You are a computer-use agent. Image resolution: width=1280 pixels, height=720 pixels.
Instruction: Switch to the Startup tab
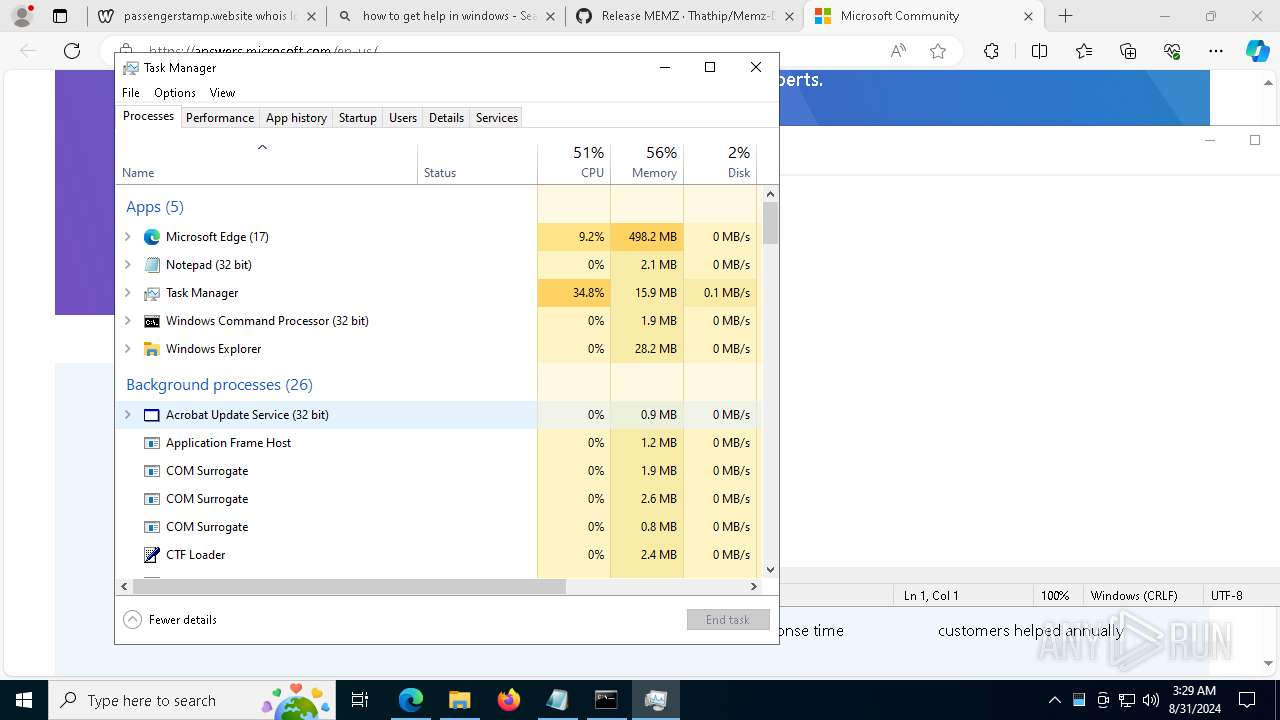pyautogui.click(x=357, y=118)
